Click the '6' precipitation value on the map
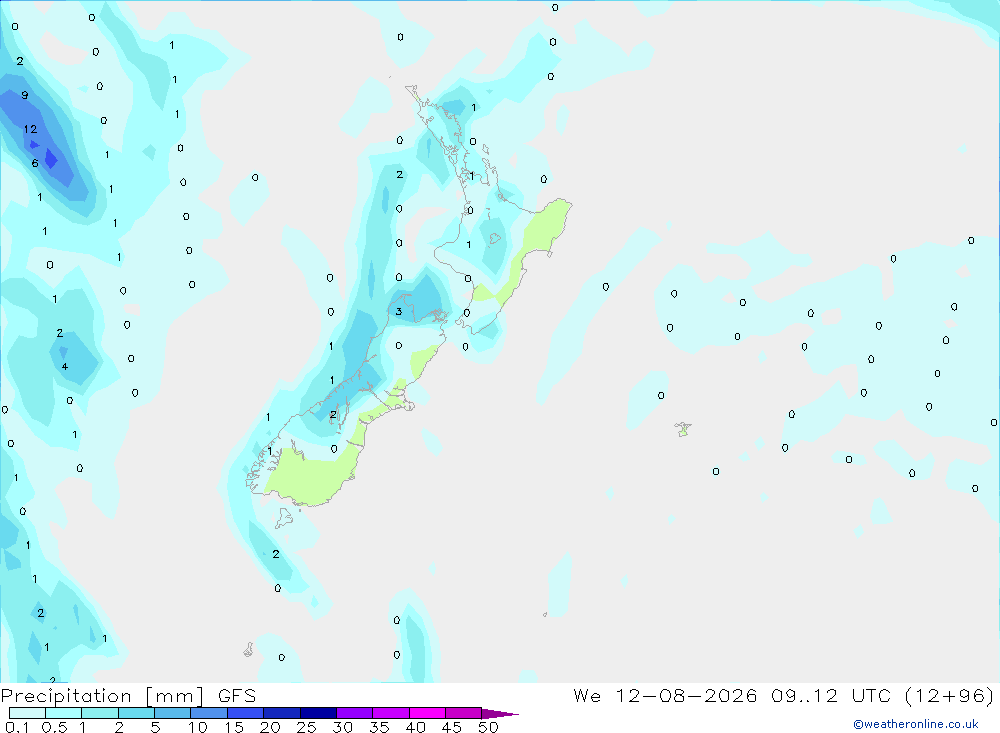This screenshot has width=1000, height=733. pos(35,163)
